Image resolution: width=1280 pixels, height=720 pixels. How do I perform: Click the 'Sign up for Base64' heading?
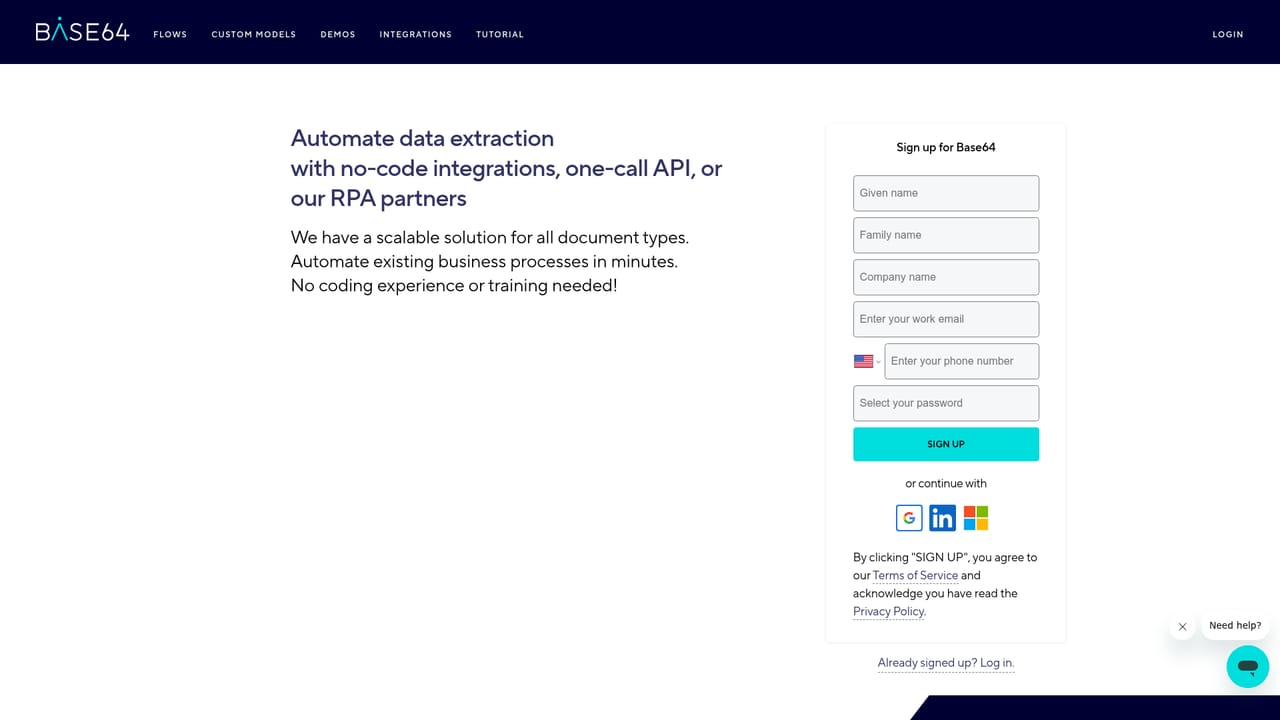946,147
